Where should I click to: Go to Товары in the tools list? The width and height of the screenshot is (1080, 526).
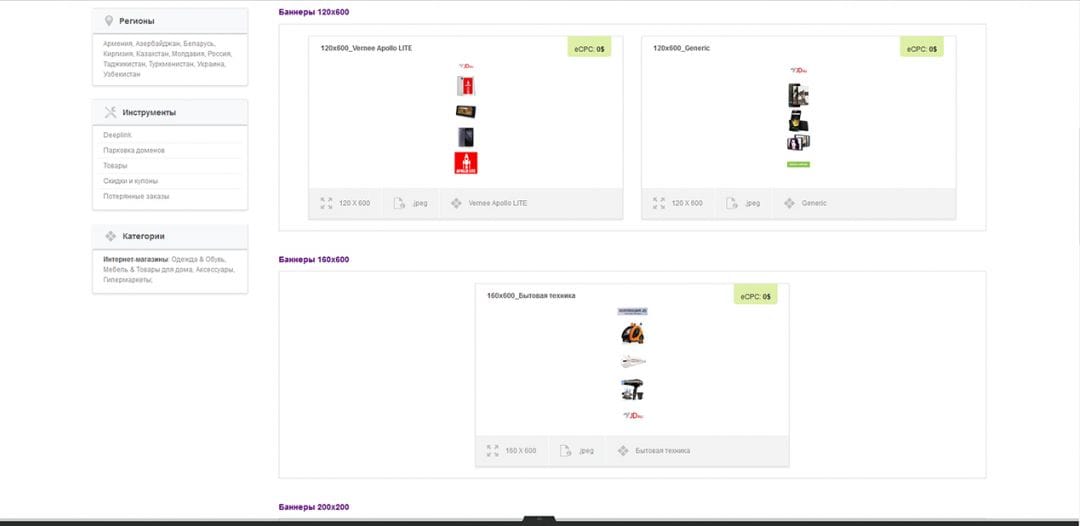pyautogui.click(x=116, y=166)
